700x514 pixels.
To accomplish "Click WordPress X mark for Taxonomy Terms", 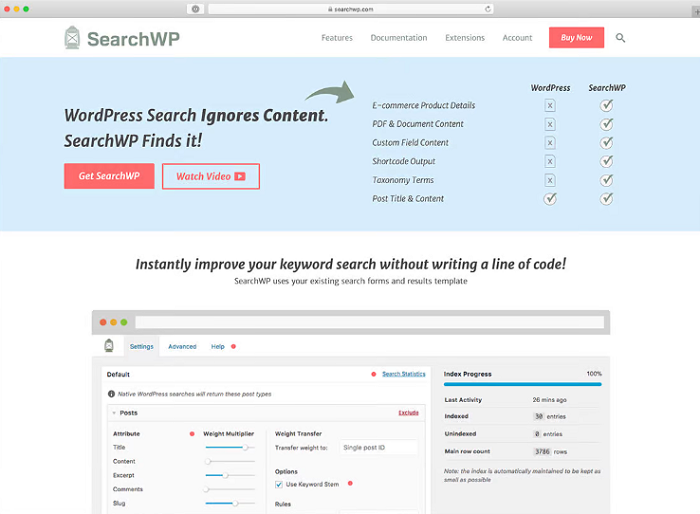I will pos(550,180).
